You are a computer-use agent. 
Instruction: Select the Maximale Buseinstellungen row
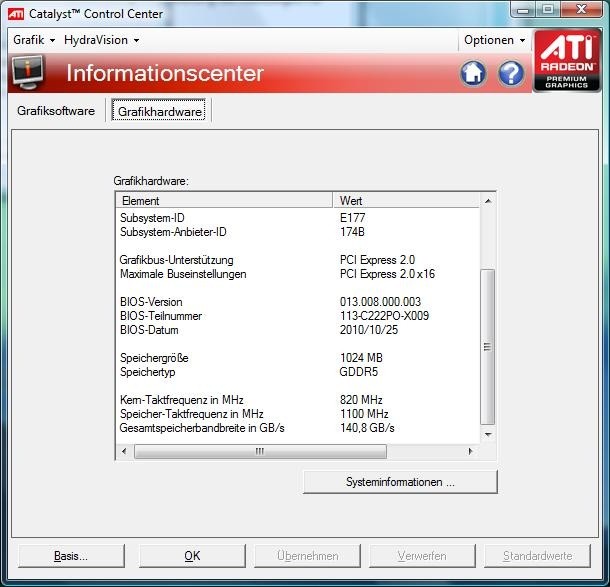298,274
